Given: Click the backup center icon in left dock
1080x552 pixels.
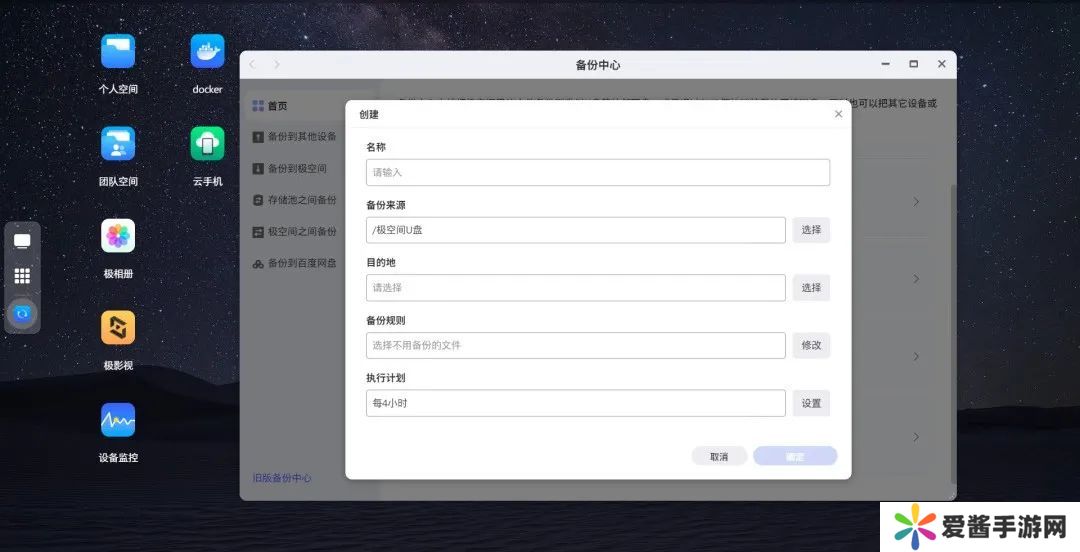Looking at the screenshot, I should [22, 313].
